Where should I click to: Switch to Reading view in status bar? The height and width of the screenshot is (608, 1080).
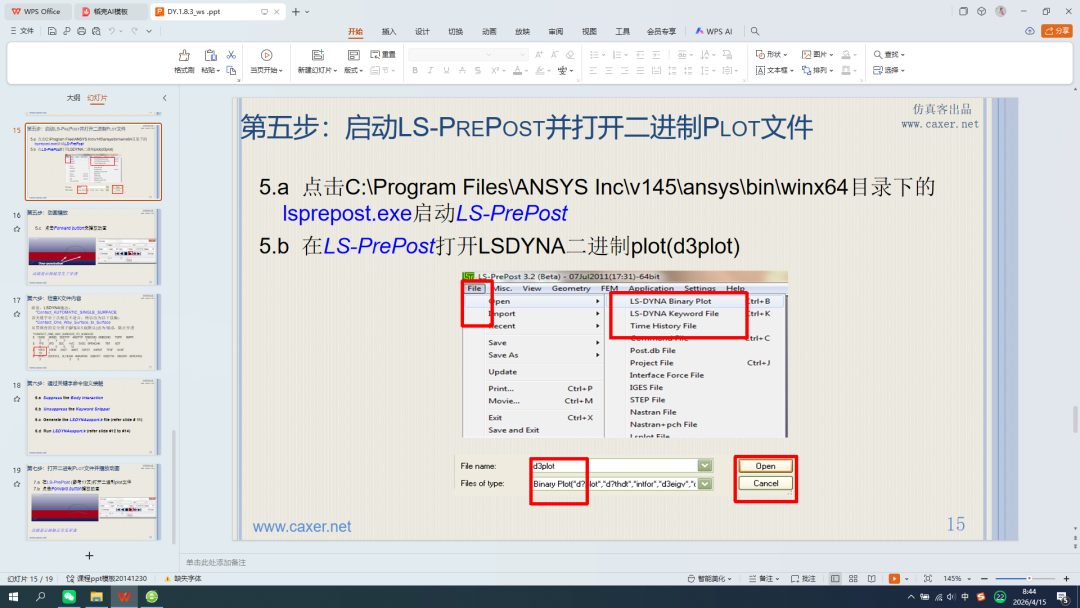pyautogui.click(x=871, y=578)
